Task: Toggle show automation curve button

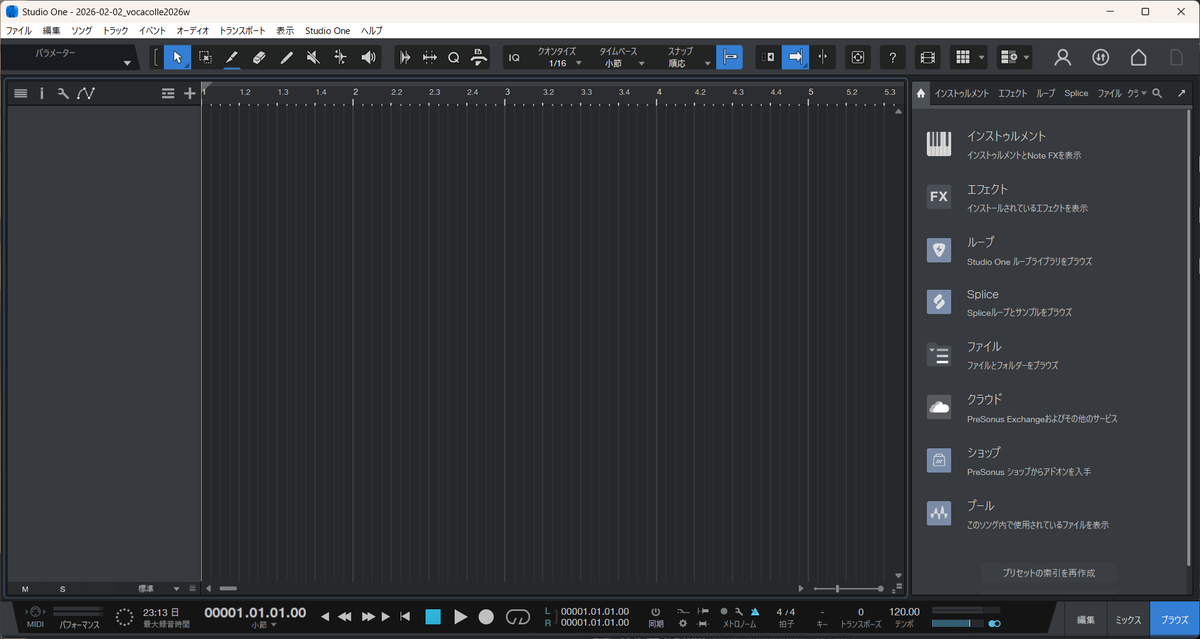Action: pos(86,93)
